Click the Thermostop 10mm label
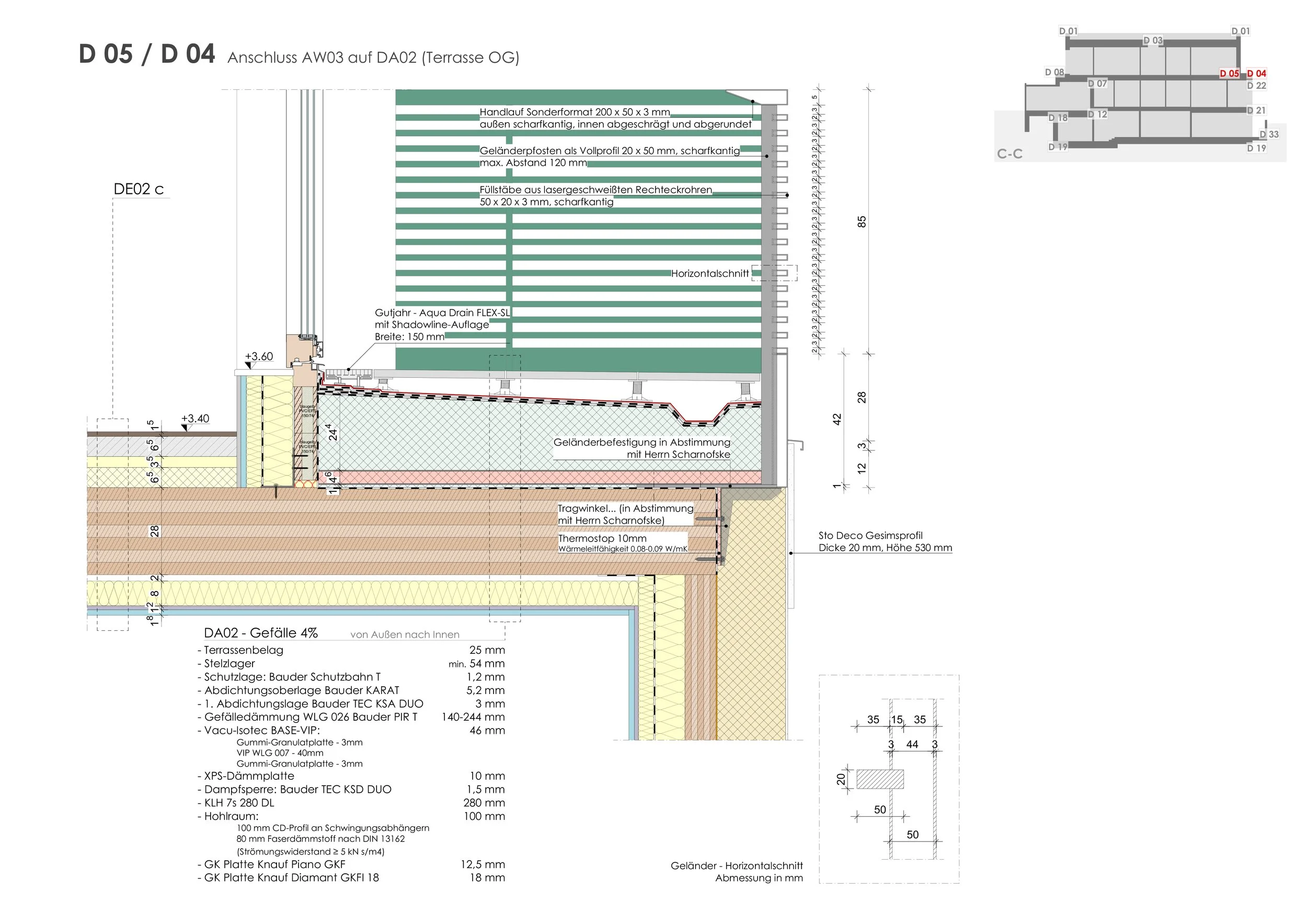Screen dimensions: 1307x924 [x=602, y=538]
